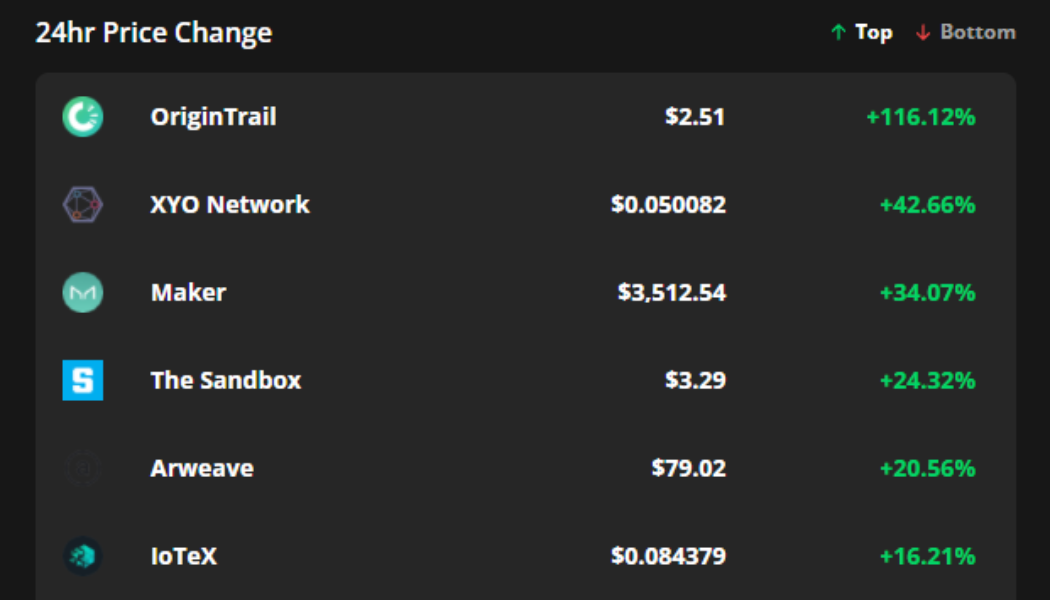This screenshot has height=600, width=1050.
Task: Click the XYO Network hexagon icon
Action: point(82,205)
